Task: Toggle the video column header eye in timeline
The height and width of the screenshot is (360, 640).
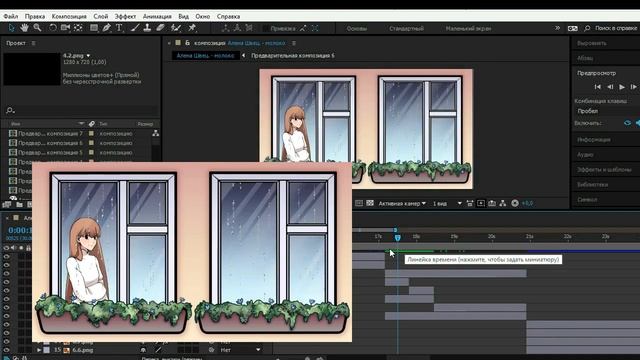Action: click(x=6, y=248)
